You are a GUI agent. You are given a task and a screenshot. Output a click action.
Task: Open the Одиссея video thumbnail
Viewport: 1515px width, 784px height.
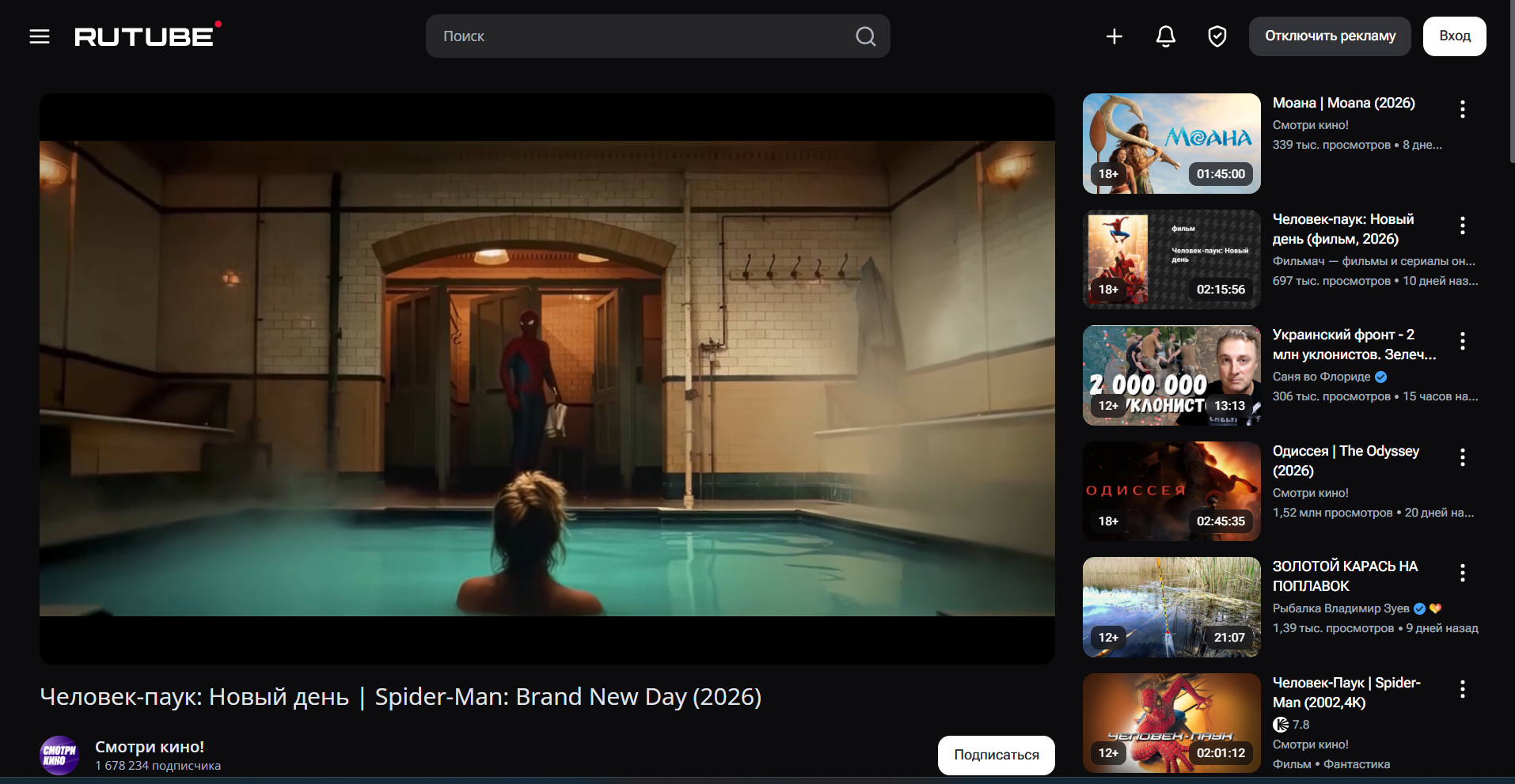click(x=1171, y=491)
